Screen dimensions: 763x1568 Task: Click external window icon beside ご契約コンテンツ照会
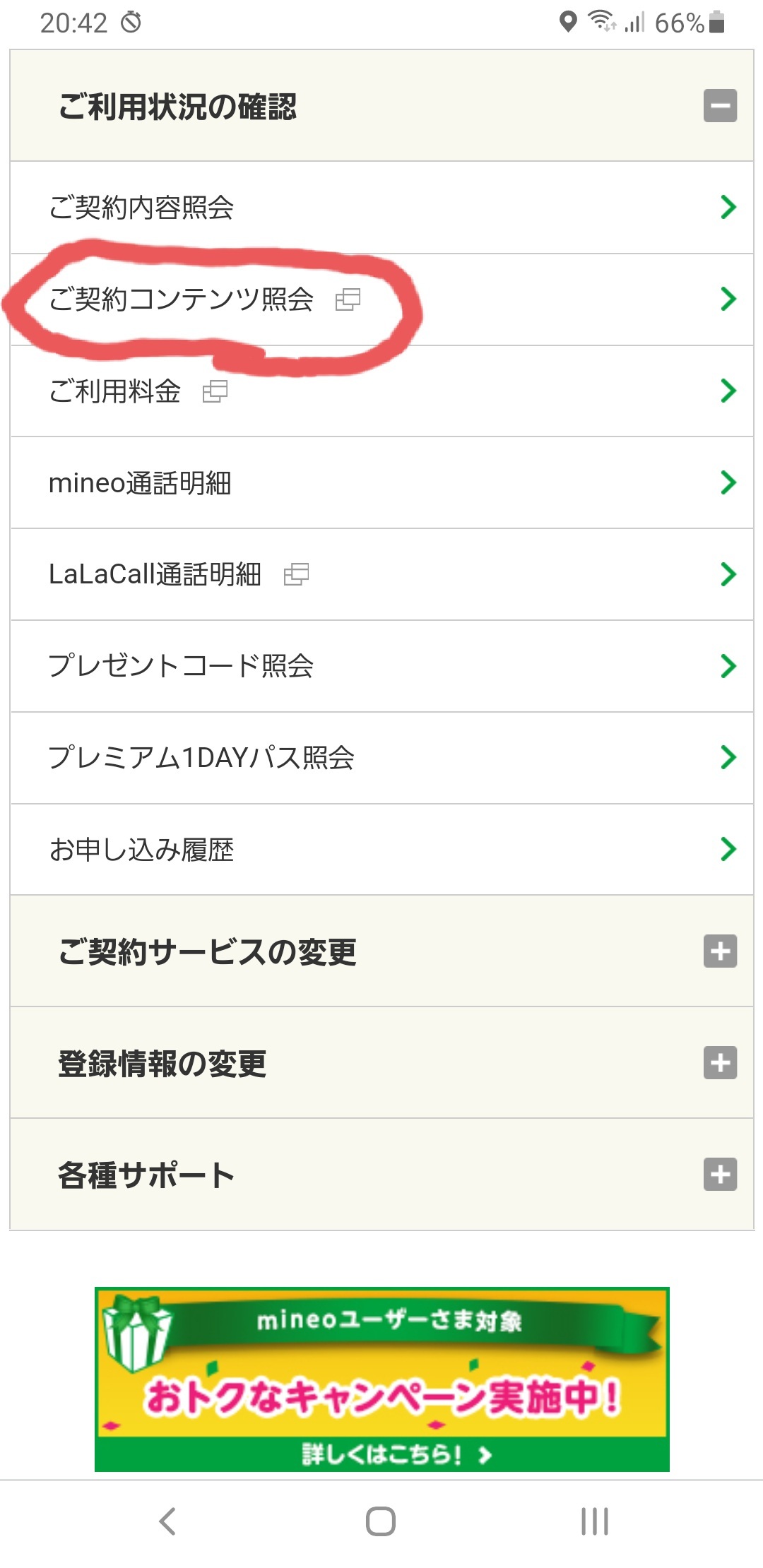click(x=348, y=299)
